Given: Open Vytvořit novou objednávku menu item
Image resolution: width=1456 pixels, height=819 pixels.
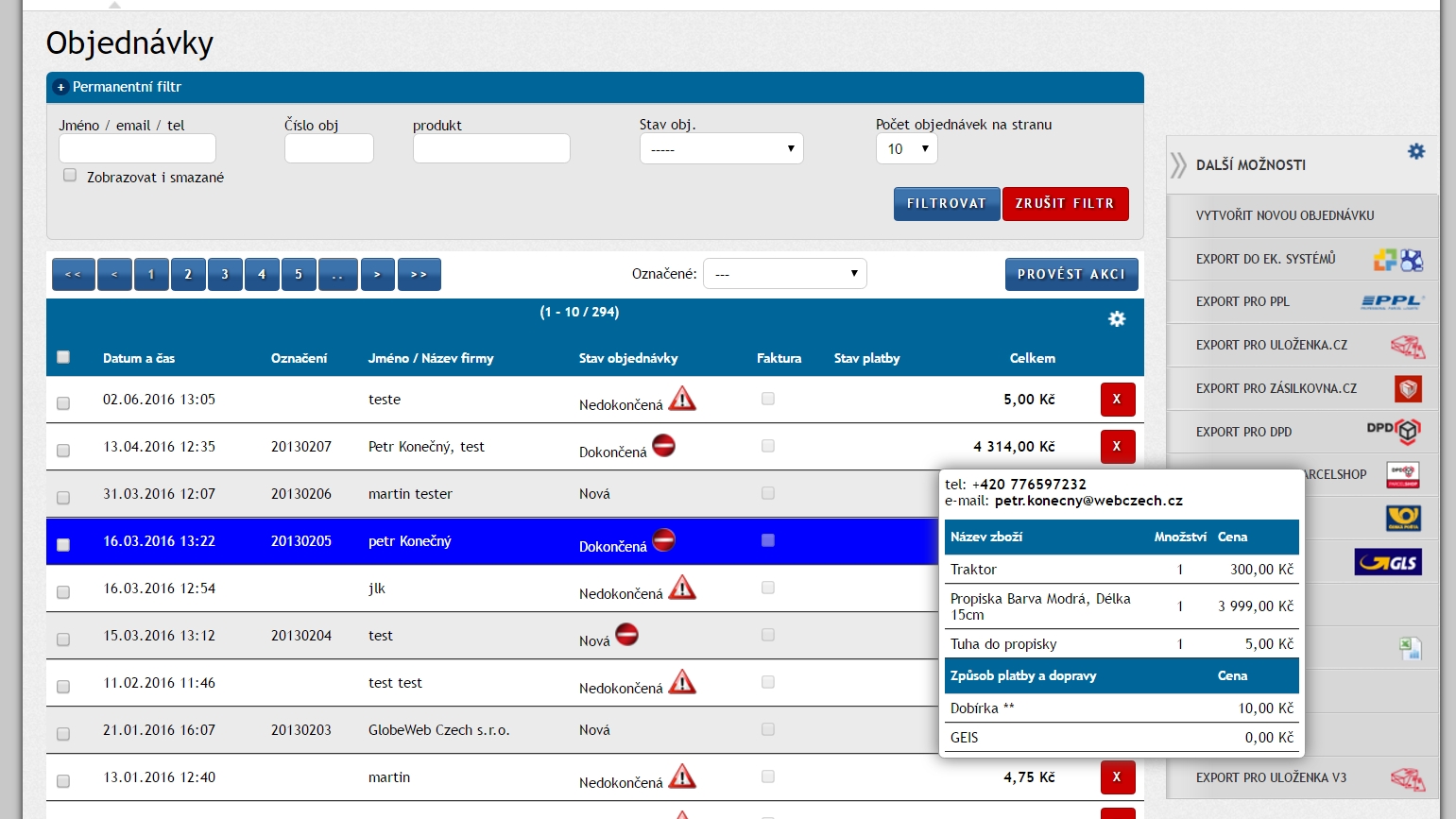Looking at the screenshot, I should click(x=1285, y=215).
